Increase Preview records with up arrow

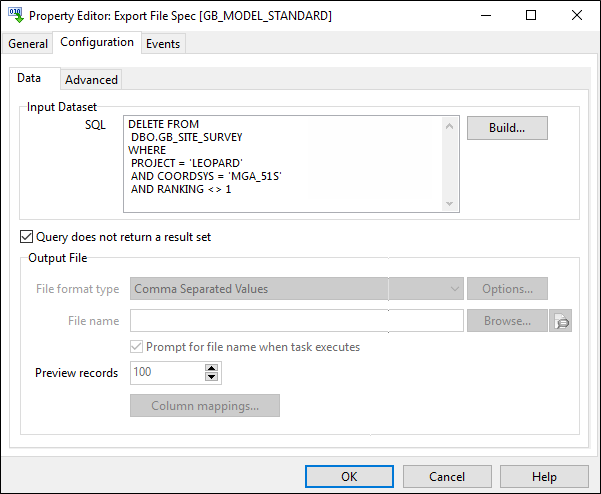[x=212, y=368]
